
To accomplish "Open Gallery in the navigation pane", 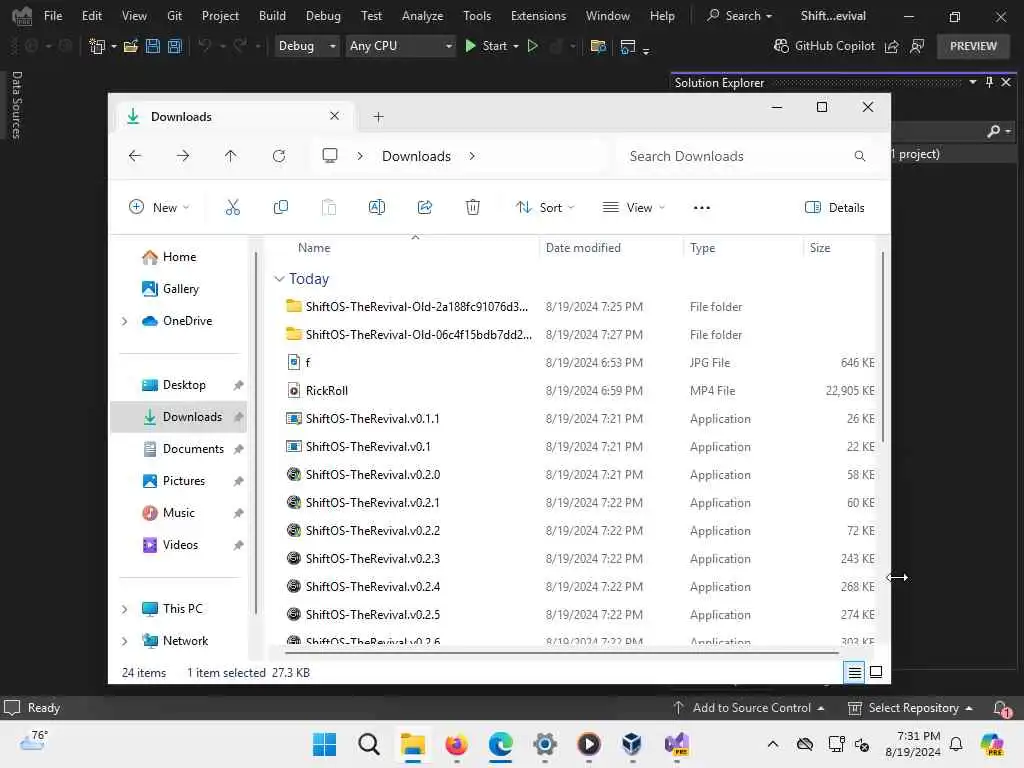I will pos(180,289).
